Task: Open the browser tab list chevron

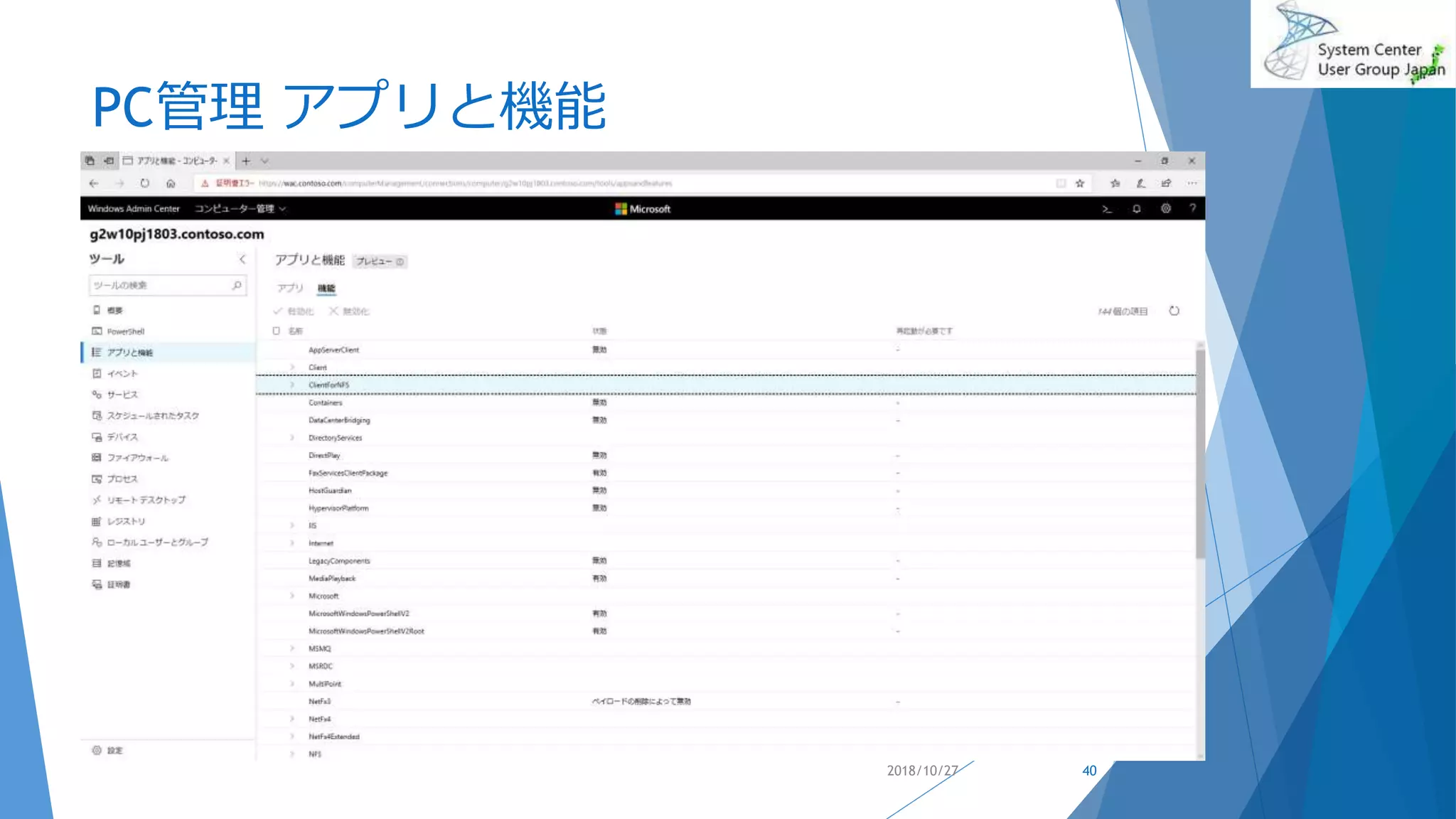Action: tap(264, 161)
